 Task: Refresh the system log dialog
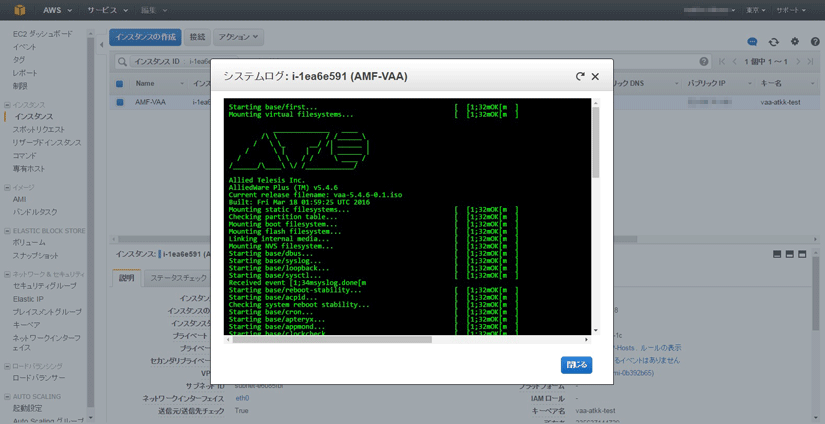[x=580, y=76]
